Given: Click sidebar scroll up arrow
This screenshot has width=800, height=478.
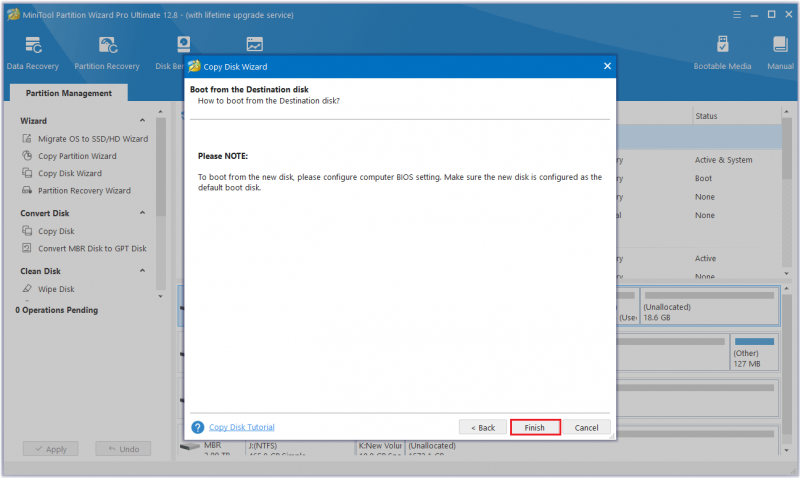Looking at the screenshot, I should 161,111.
